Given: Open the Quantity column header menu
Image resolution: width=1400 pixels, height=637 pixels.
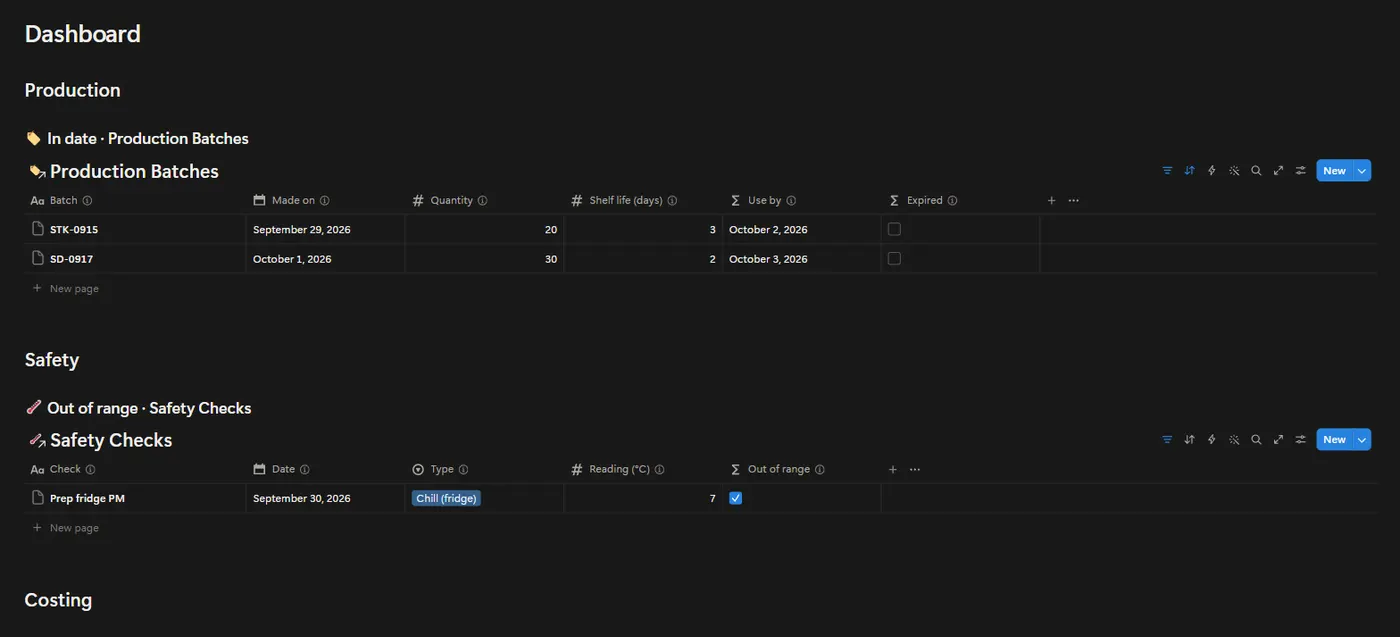Looking at the screenshot, I should click(x=484, y=200).
